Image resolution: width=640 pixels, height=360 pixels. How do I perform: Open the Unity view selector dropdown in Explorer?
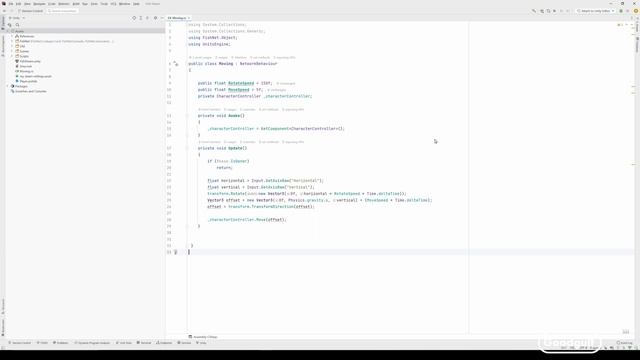[x=17, y=18]
